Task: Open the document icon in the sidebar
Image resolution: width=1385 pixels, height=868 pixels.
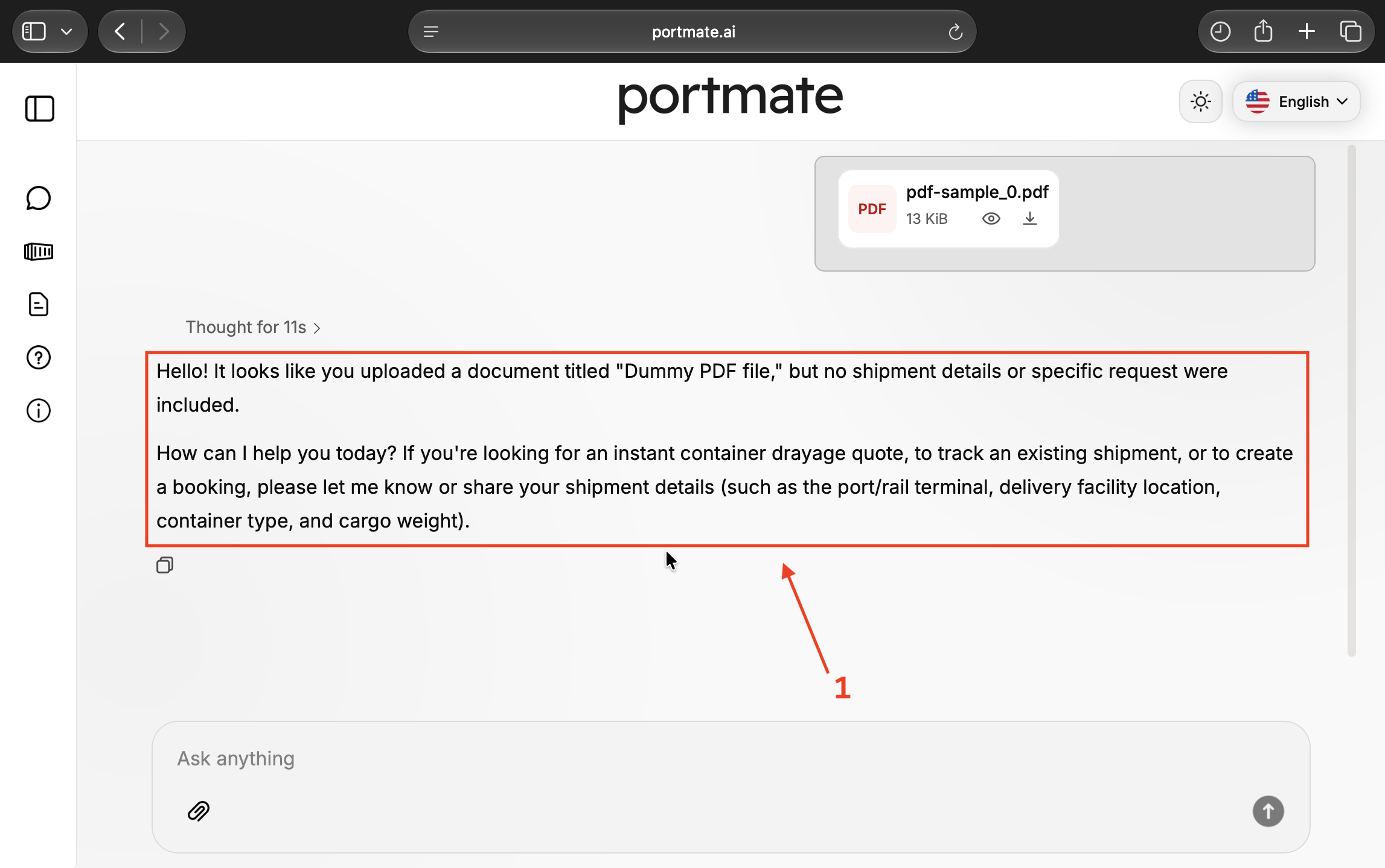Action: click(39, 304)
